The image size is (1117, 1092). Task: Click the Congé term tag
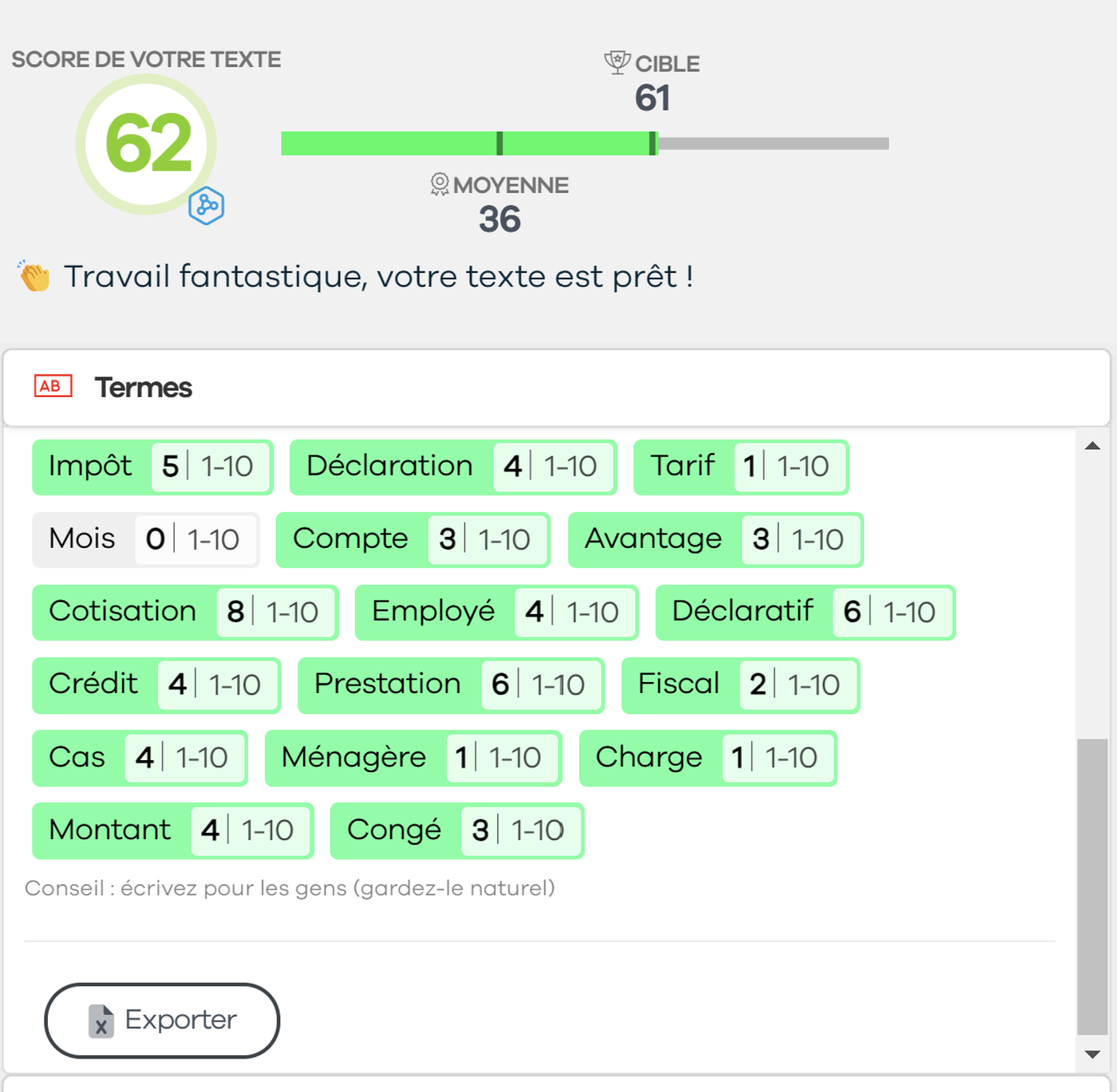[x=457, y=830]
